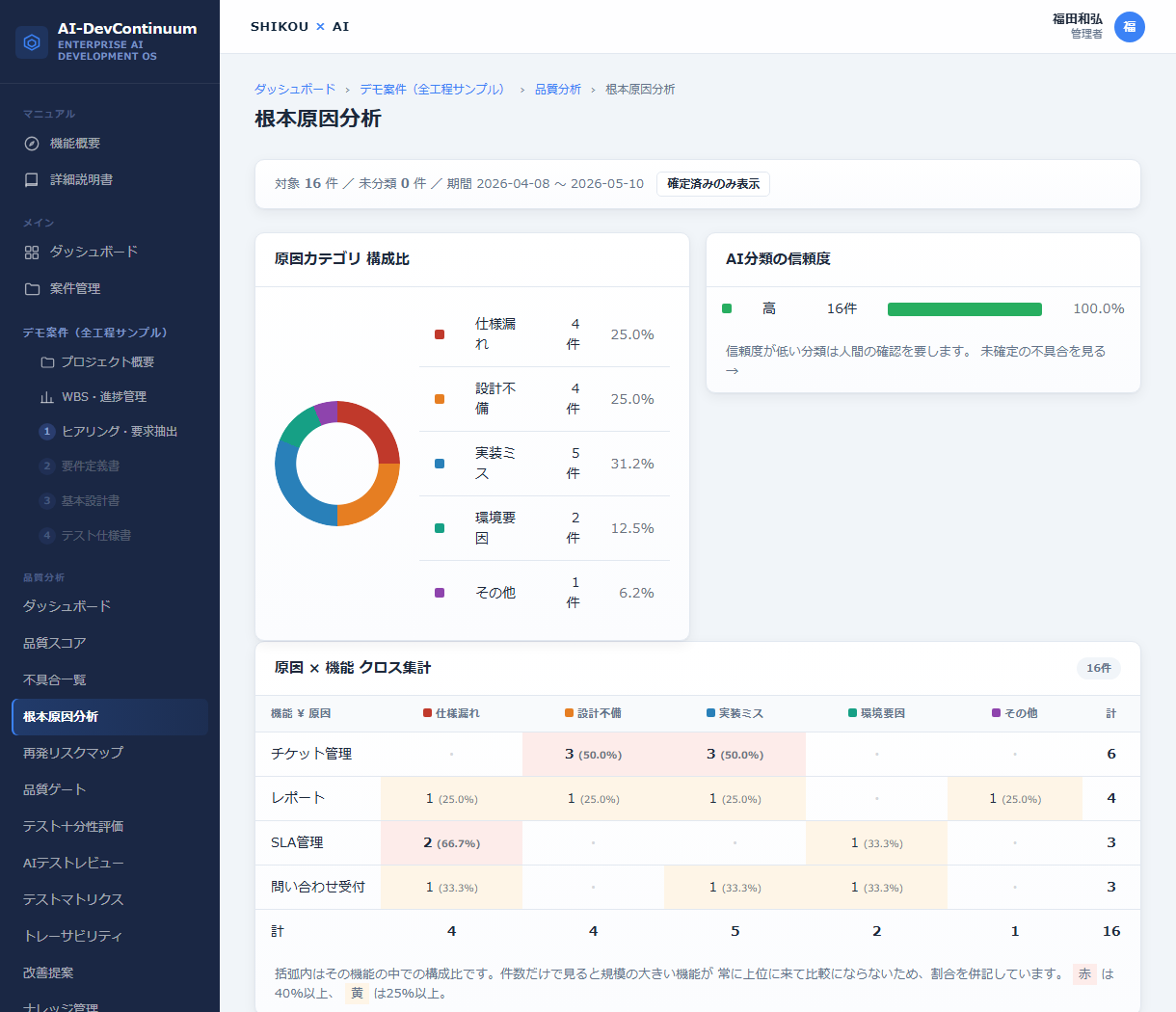1176x1012 pixels.
Task: Select step 1 ヒアリング・要求抽出
Action: tap(110, 432)
